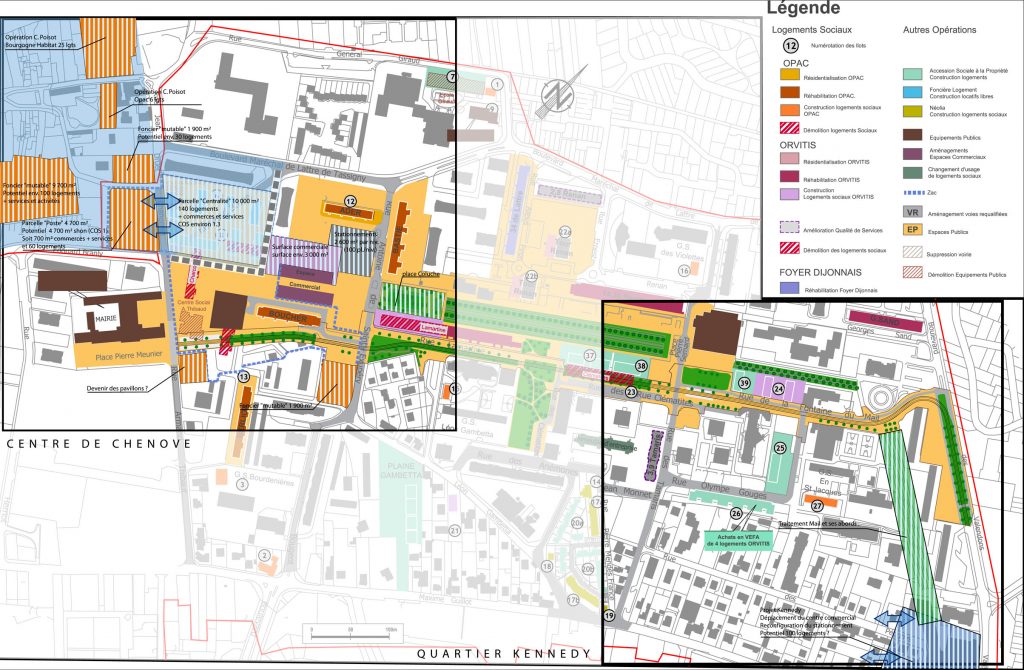Screen dimensions: 1024x670
Task: Click the Zac dotted line legend symbol
Action: click(x=913, y=193)
